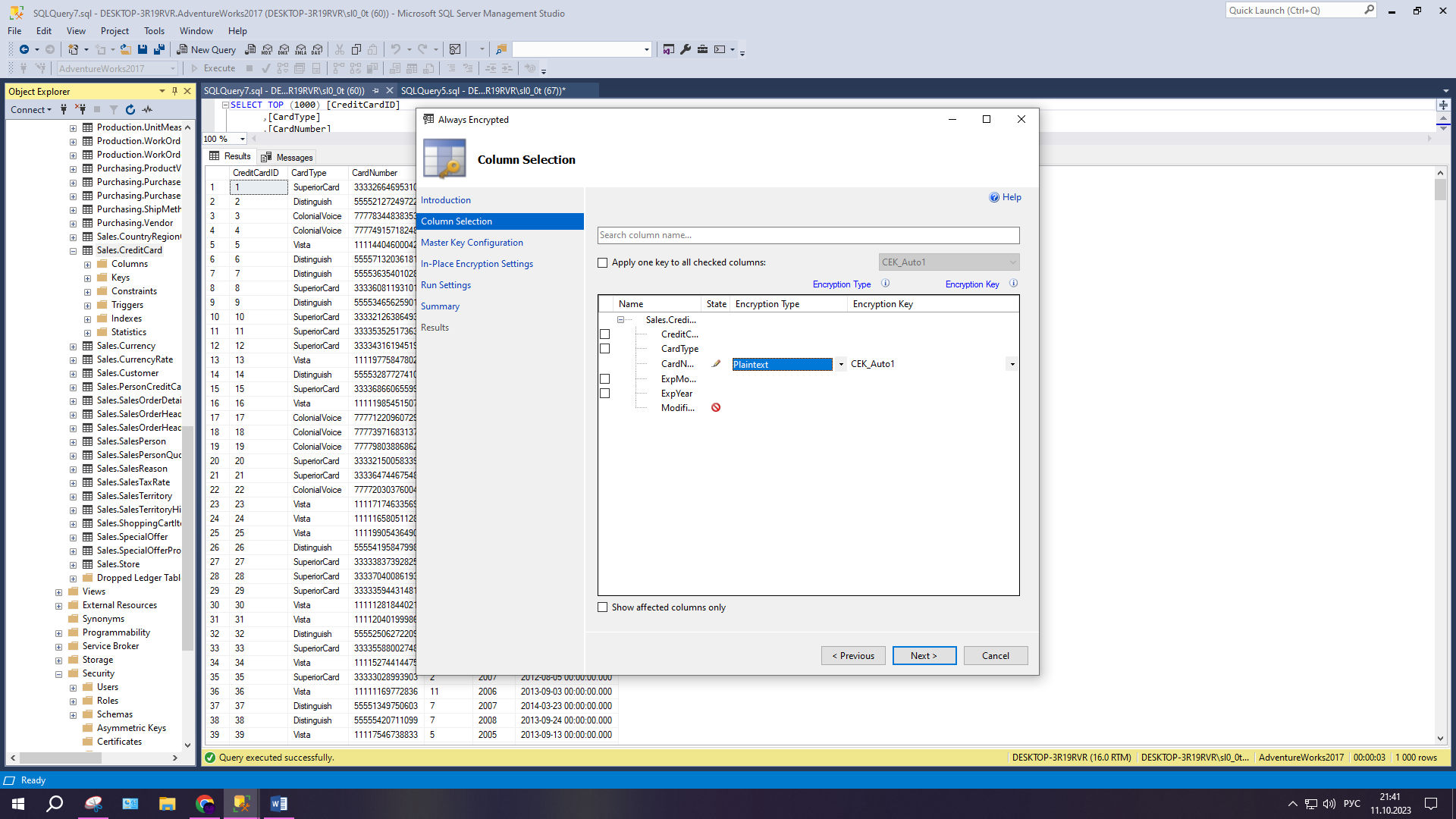The height and width of the screenshot is (819, 1456).
Task: Check 'Apply one key to all checked columns'
Action: (x=603, y=263)
